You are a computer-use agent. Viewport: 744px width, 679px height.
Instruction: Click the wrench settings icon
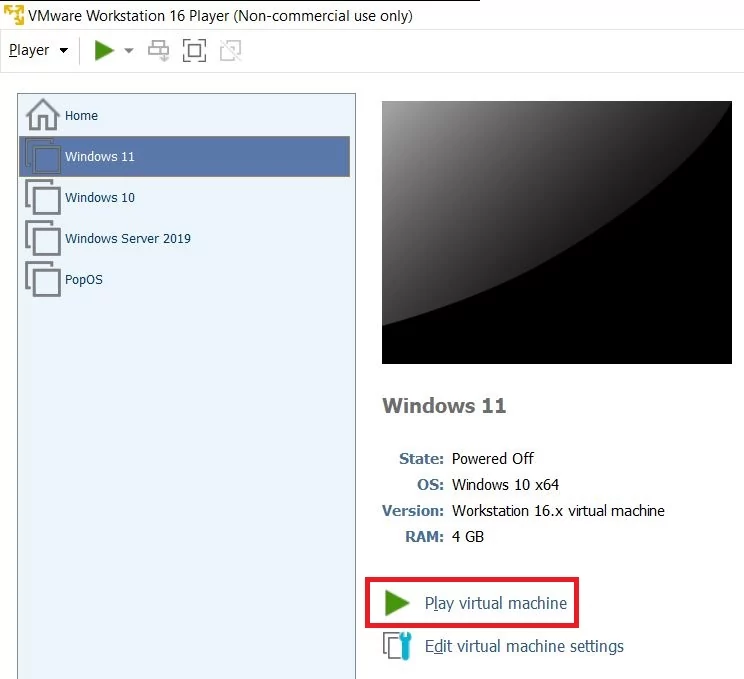pos(397,646)
